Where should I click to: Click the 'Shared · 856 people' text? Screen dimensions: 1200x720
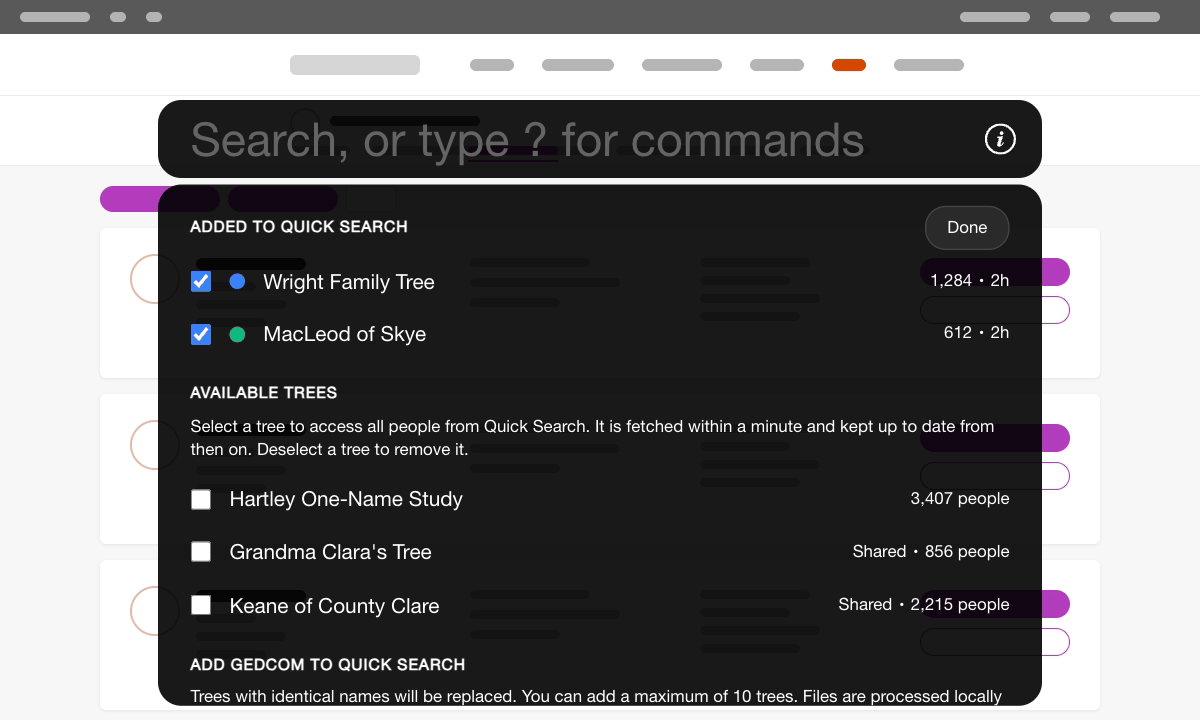coord(931,551)
